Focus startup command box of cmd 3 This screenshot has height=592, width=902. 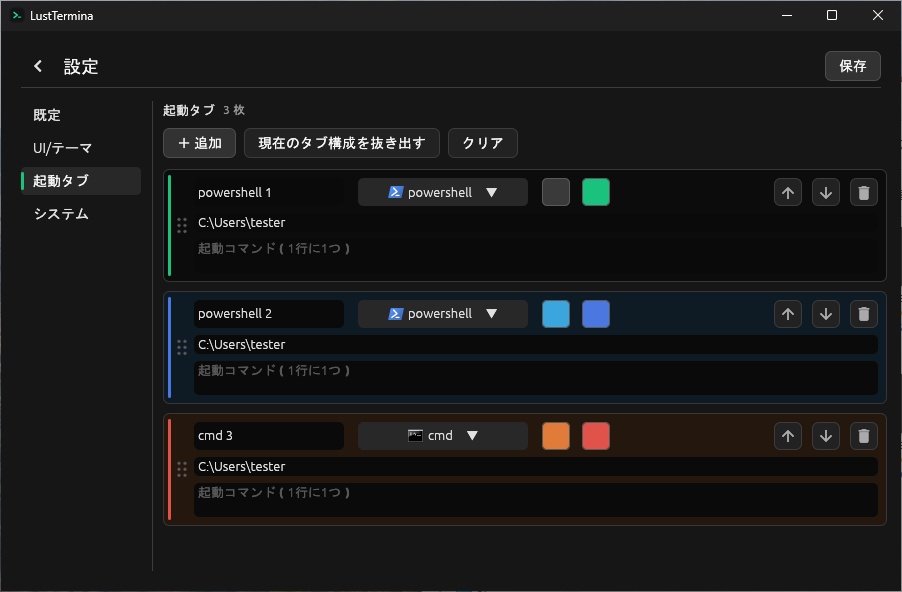tap(536, 500)
